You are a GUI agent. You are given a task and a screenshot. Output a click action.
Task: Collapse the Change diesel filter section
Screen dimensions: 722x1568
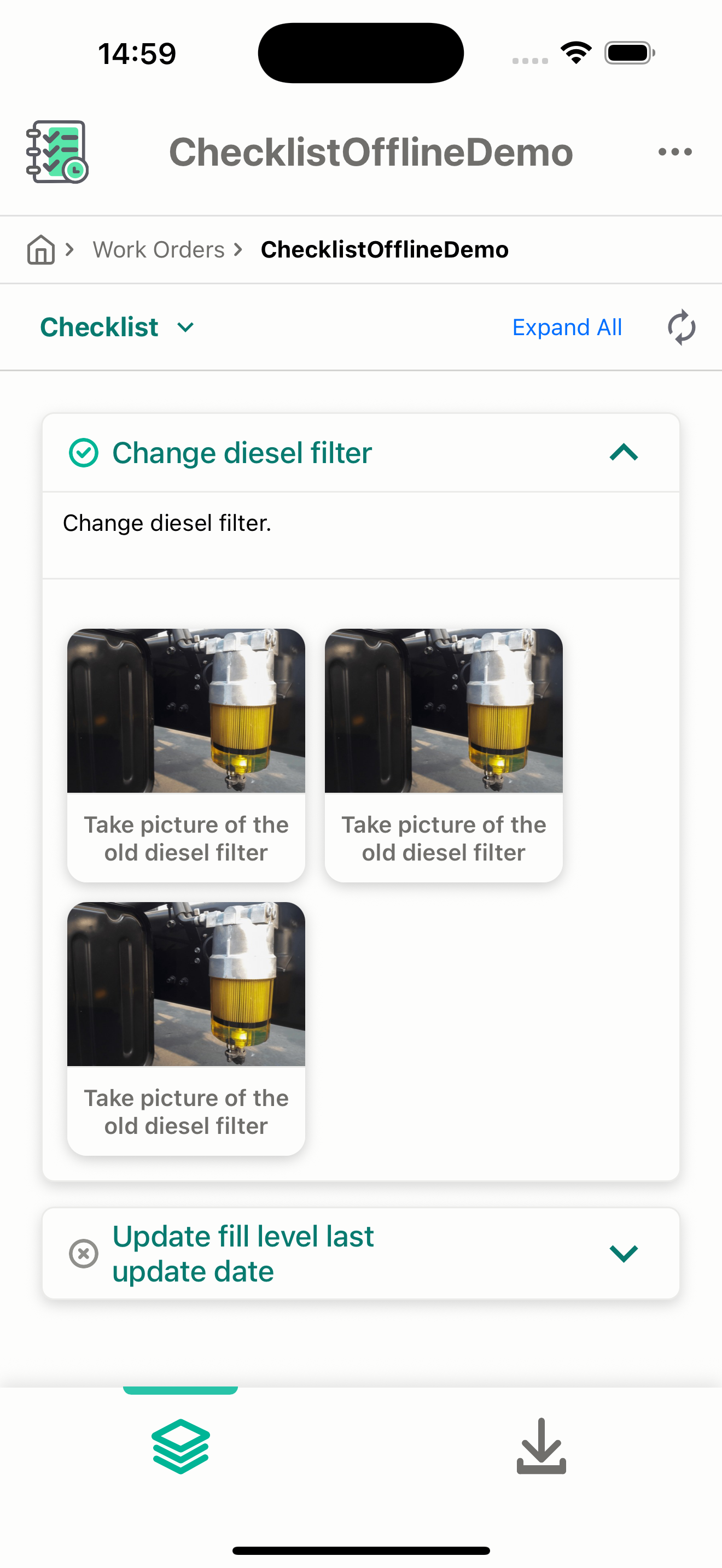point(624,452)
